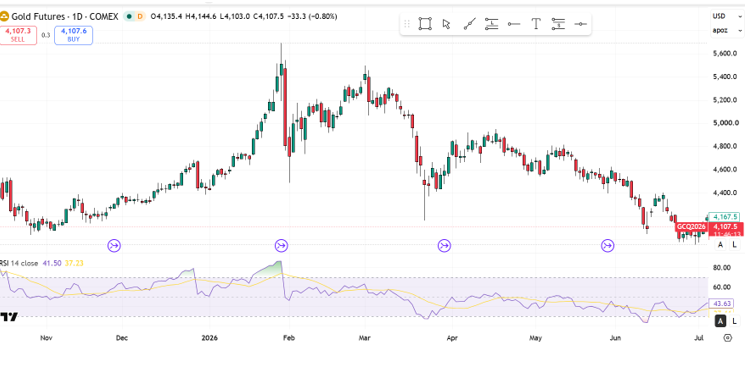This screenshot has height=377, width=745.
Task: Click the Jul label on the time axis
Action: click(x=698, y=338)
